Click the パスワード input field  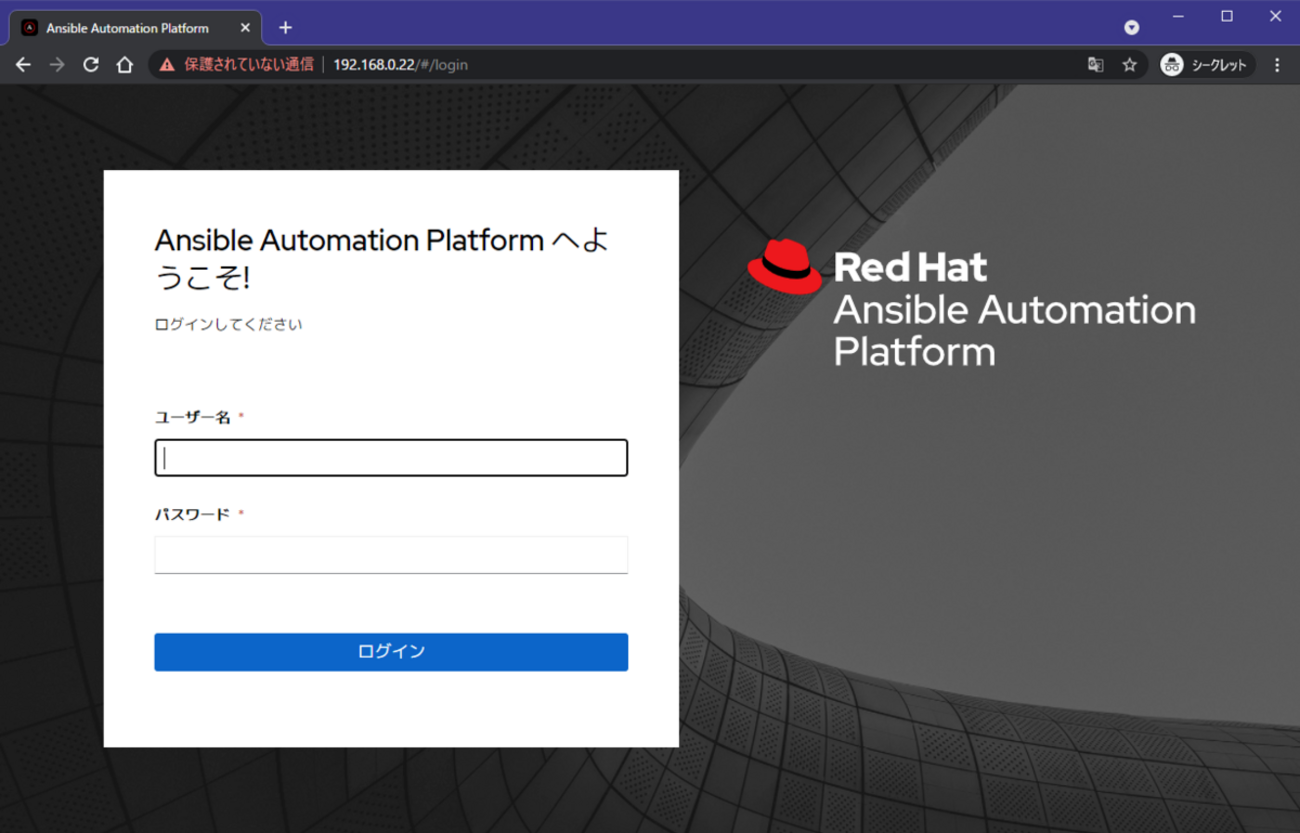pos(391,555)
